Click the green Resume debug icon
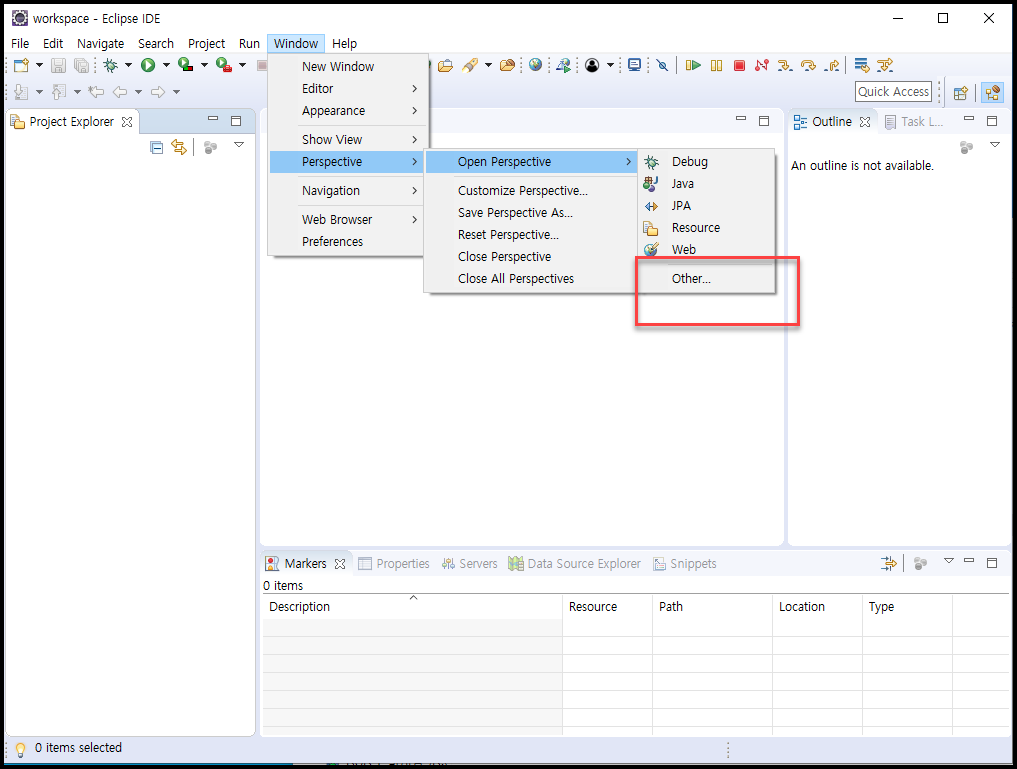The image size is (1017, 769). pyautogui.click(x=693, y=65)
